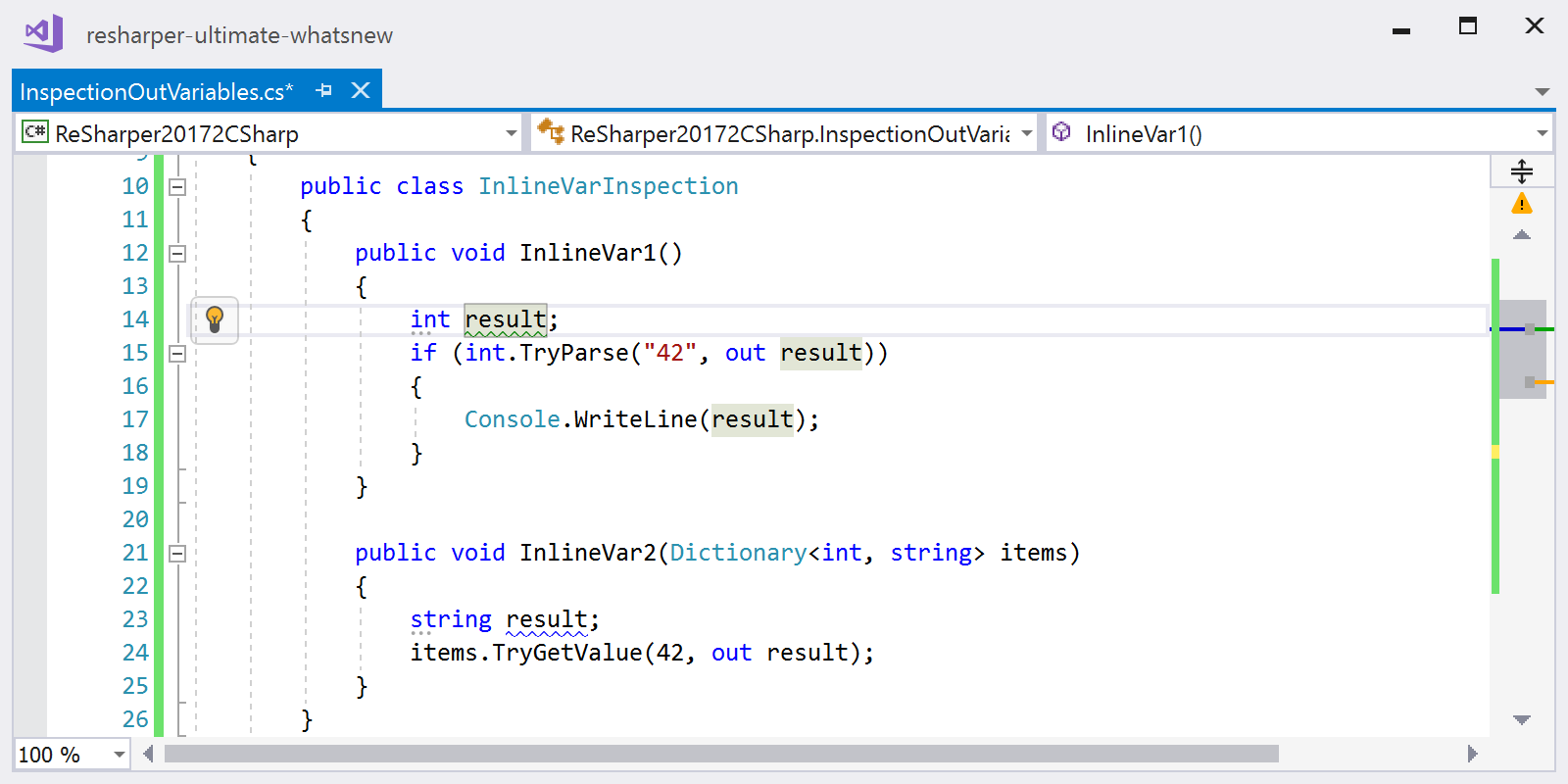The height and width of the screenshot is (784, 1568).
Task: Click line number 21 in gutter
Action: click(x=135, y=553)
